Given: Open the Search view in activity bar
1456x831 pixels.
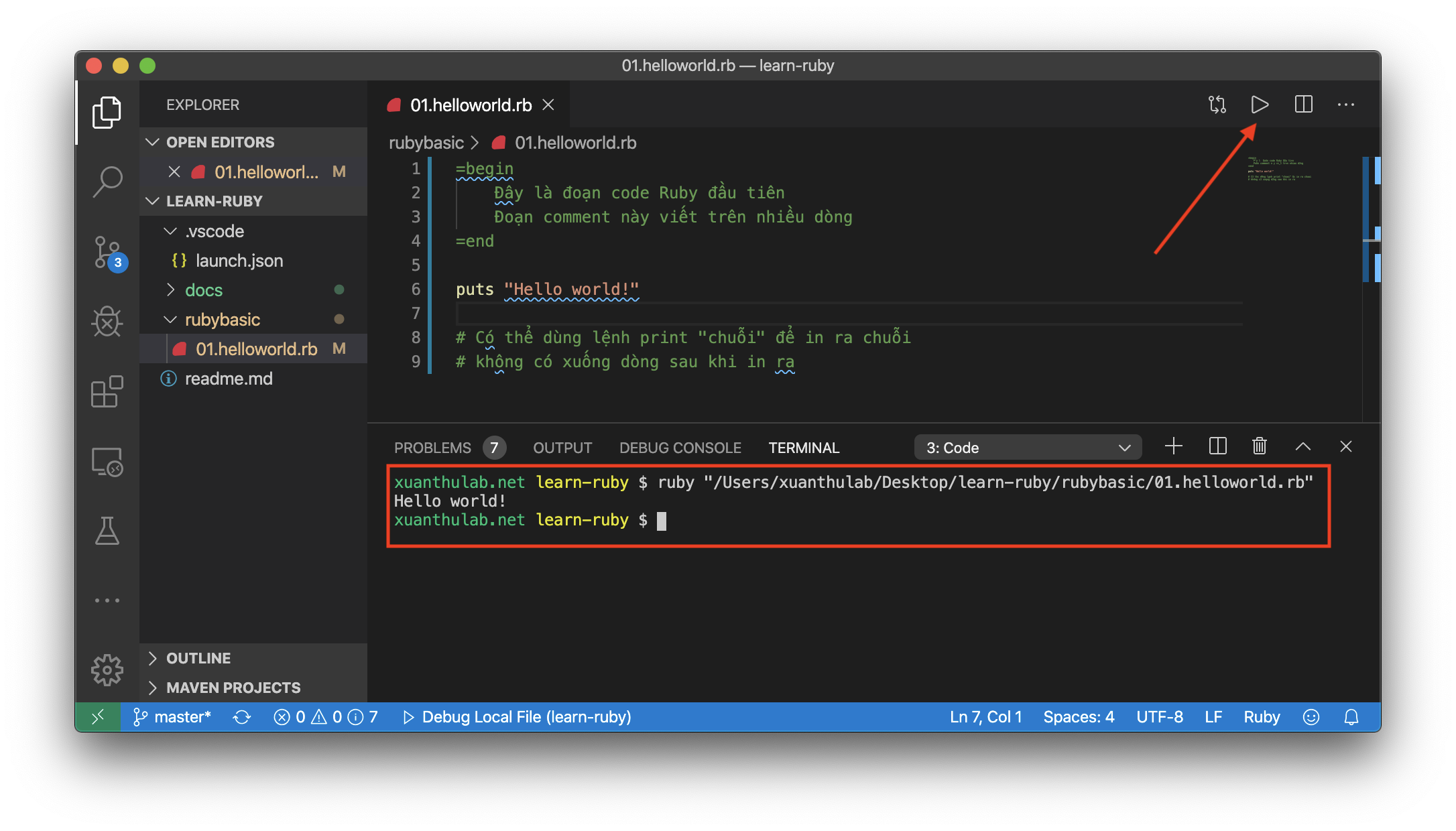Looking at the screenshot, I should coord(107,181).
